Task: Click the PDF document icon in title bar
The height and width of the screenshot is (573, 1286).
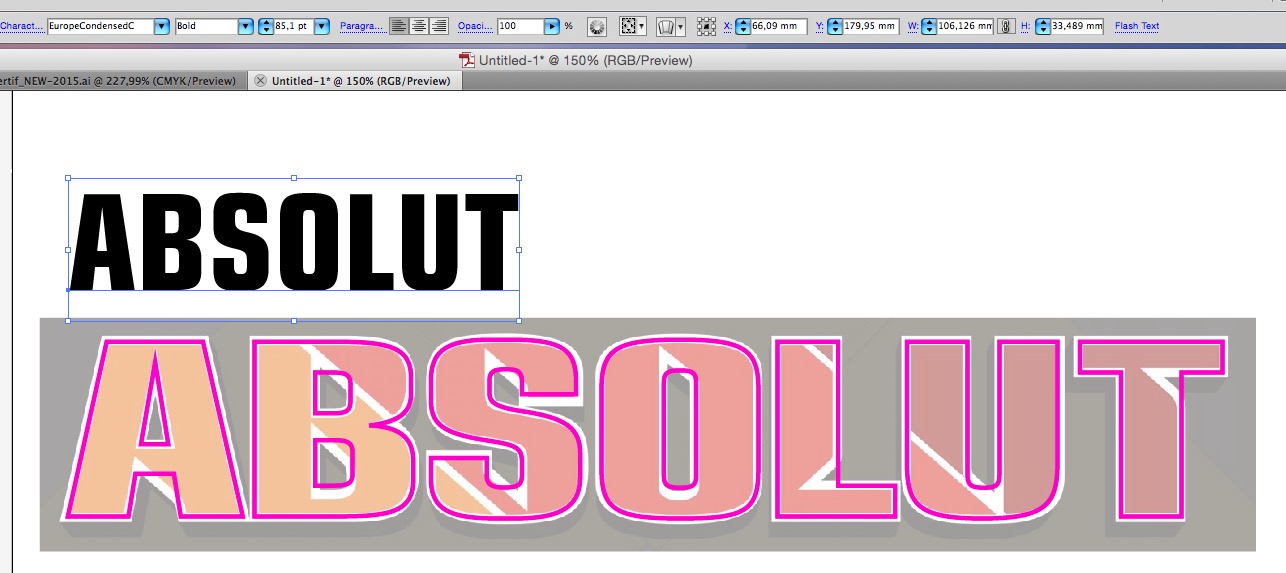Action: (466, 60)
